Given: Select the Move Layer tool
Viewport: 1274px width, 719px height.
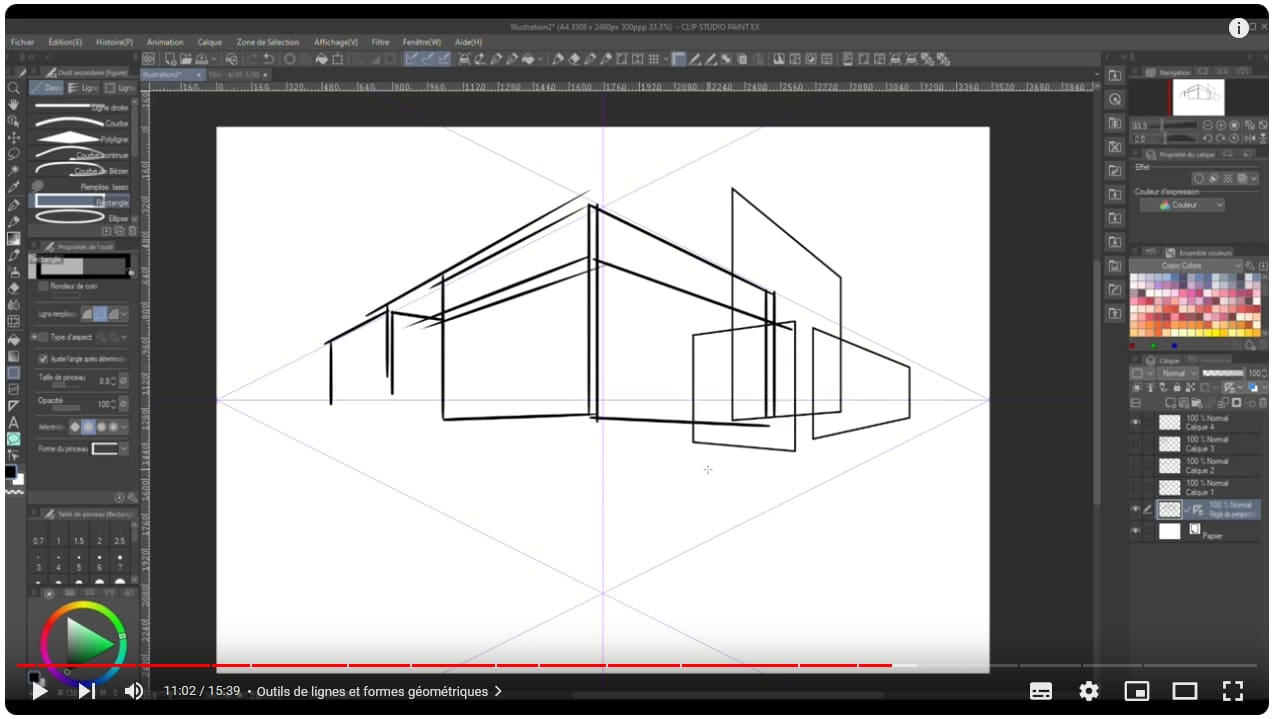Looking at the screenshot, I should pos(13,137).
